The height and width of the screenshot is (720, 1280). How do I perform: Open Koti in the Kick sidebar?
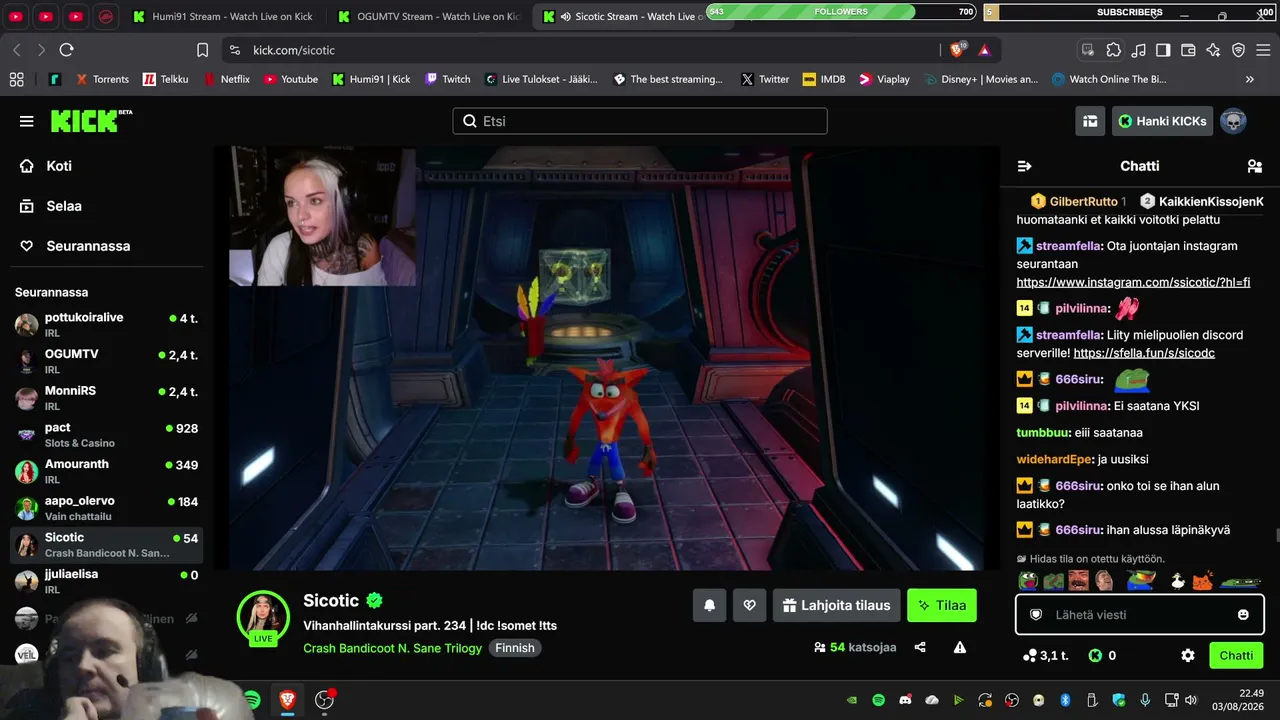coord(59,166)
